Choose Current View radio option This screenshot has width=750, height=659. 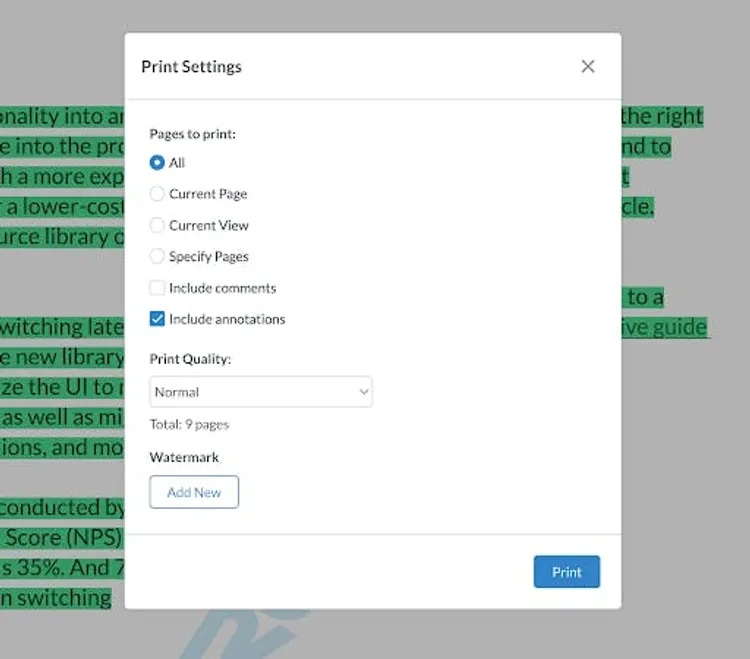(x=157, y=225)
